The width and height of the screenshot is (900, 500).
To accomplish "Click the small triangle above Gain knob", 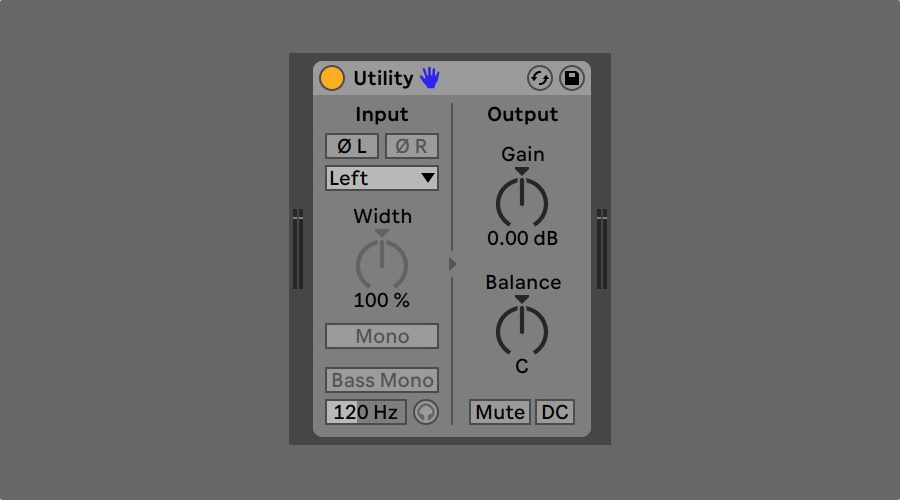I will tap(522, 171).
